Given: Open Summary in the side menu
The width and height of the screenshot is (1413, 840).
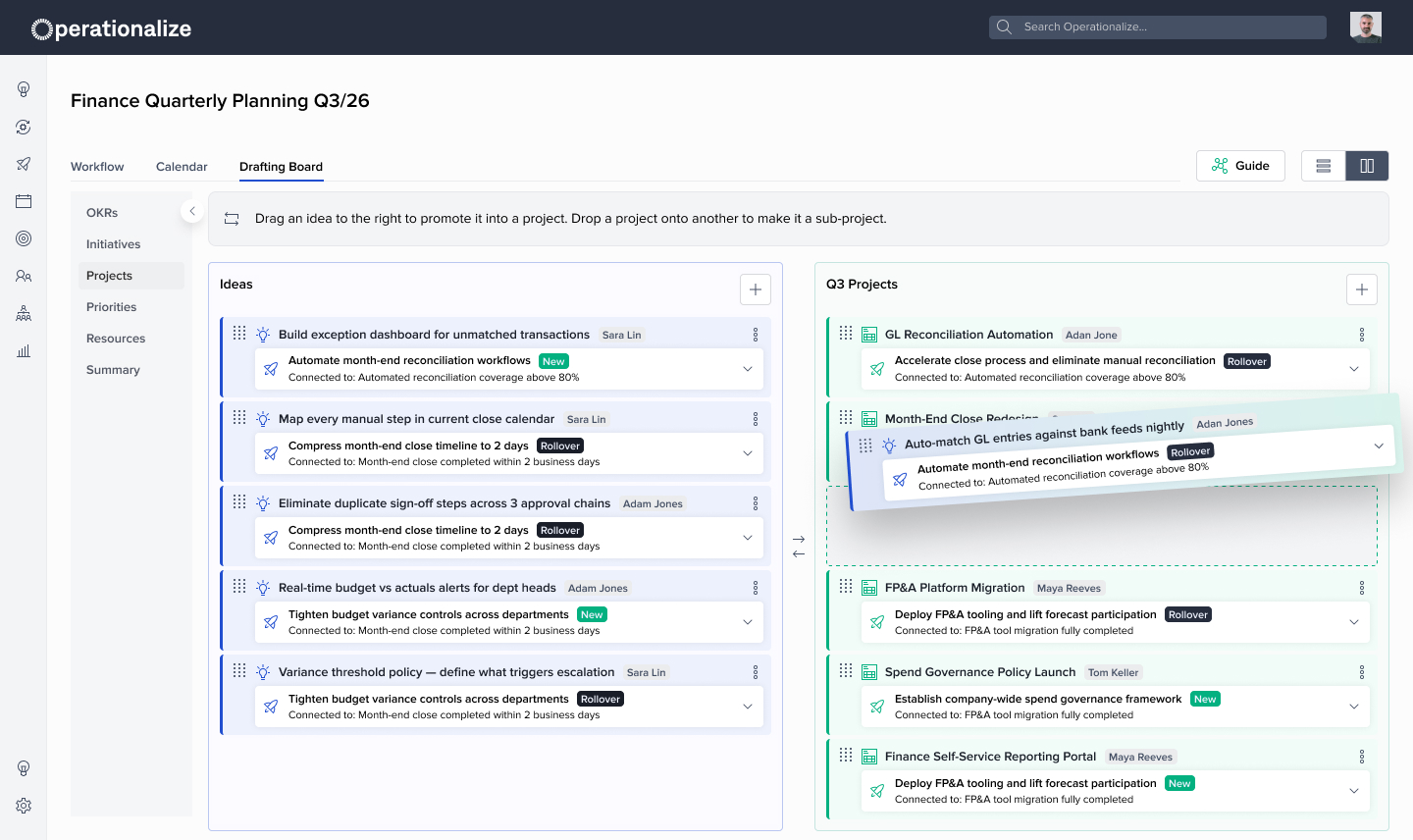Looking at the screenshot, I should click(131, 370).
